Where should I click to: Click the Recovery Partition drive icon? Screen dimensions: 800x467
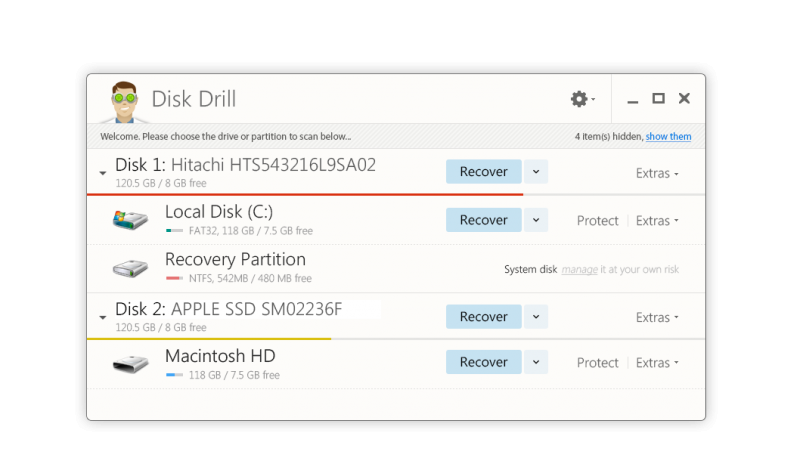130,268
